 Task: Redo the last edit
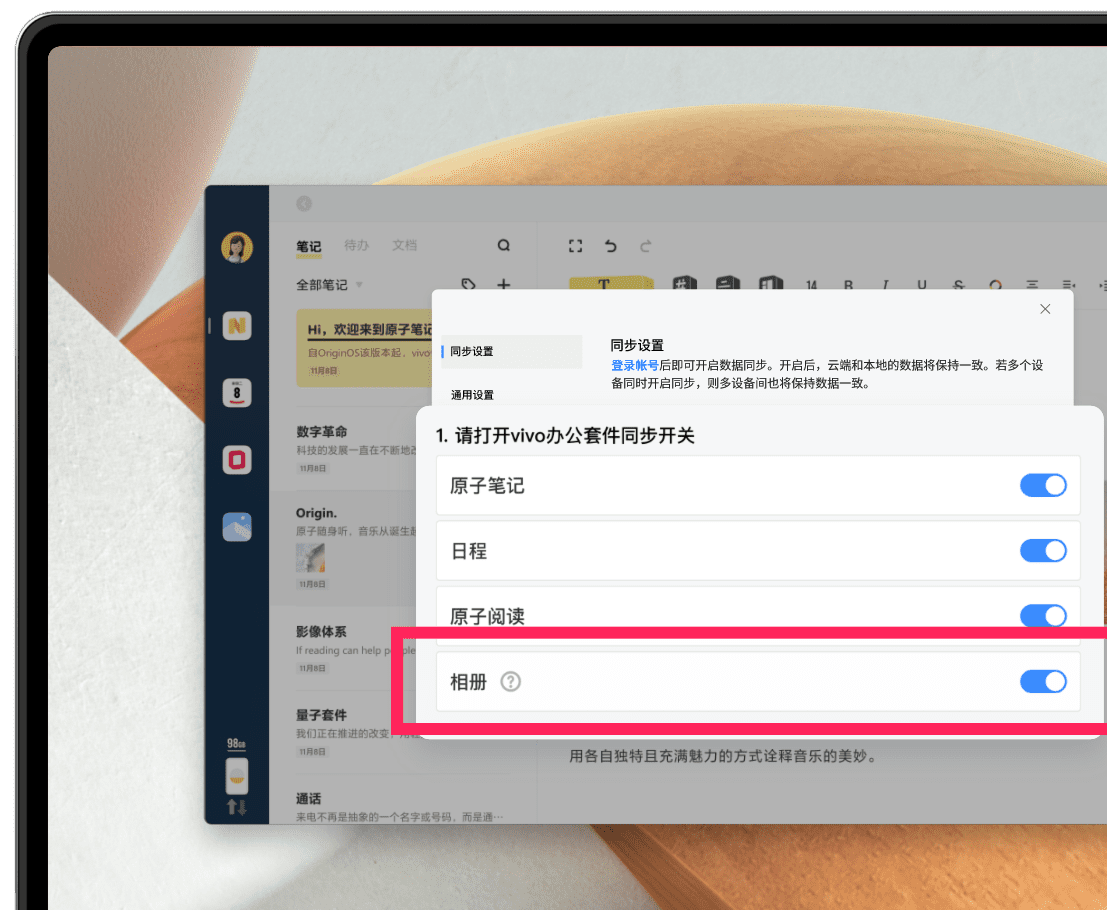point(645,246)
